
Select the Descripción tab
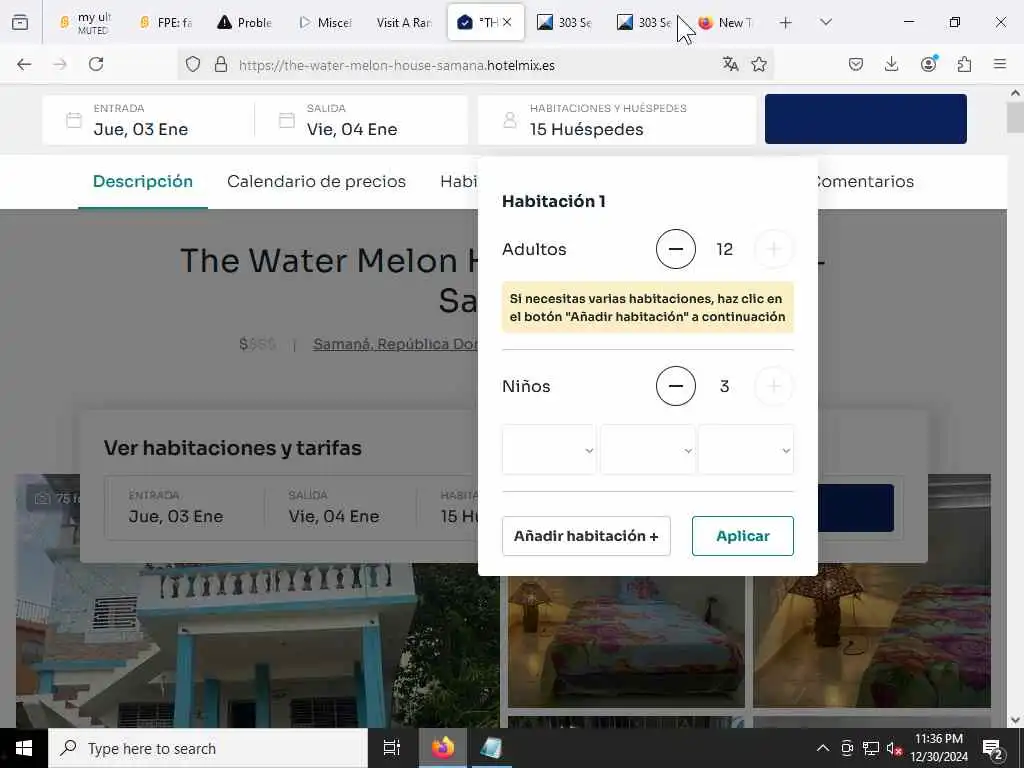tap(142, 182)
